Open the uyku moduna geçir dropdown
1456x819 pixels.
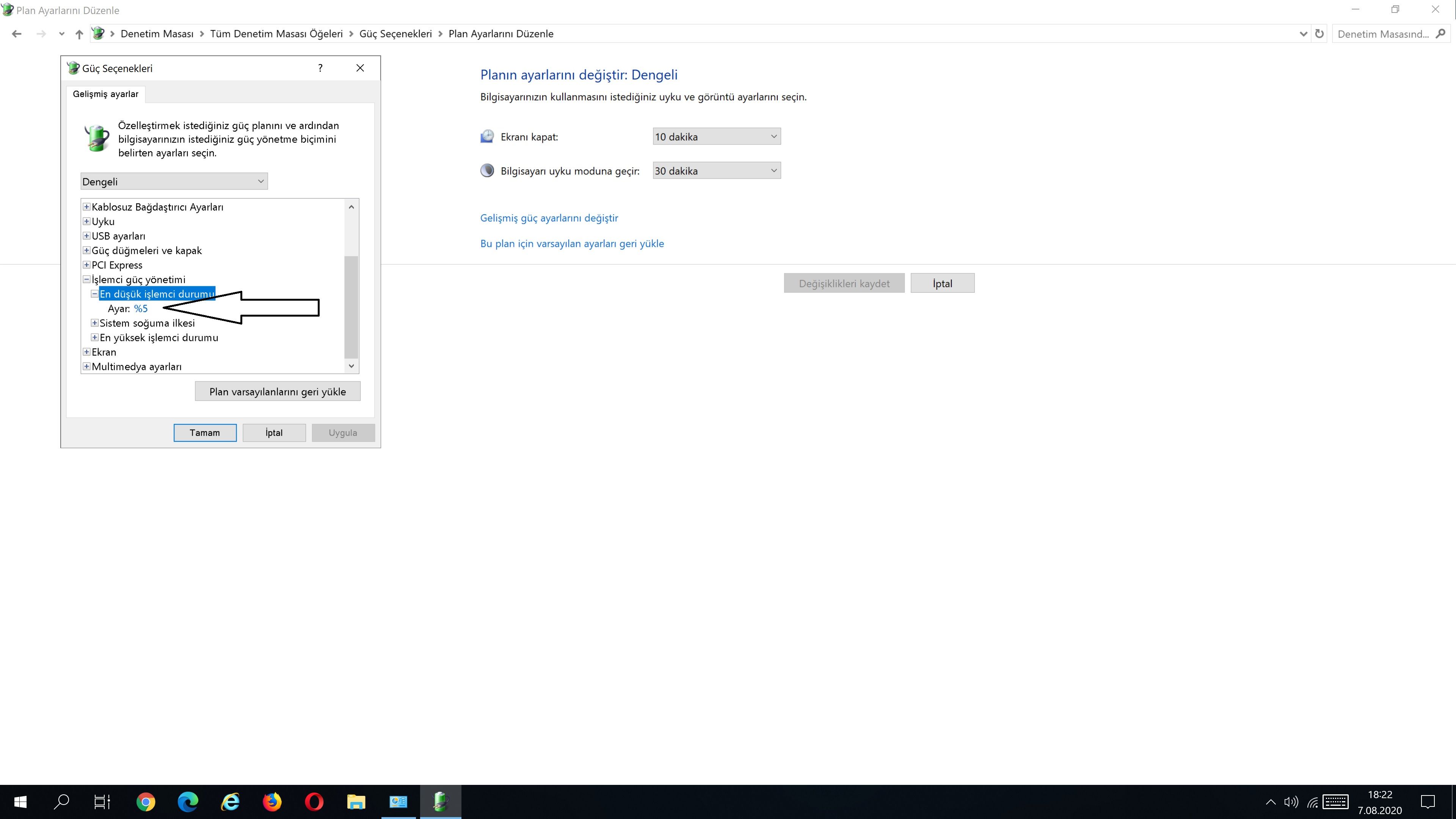point(716,171)
